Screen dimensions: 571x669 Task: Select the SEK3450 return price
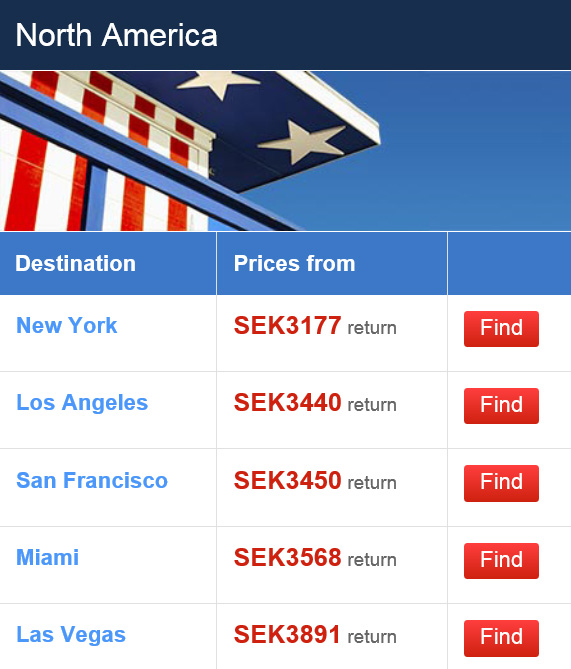pyautogui.click(x=315, y=480)
